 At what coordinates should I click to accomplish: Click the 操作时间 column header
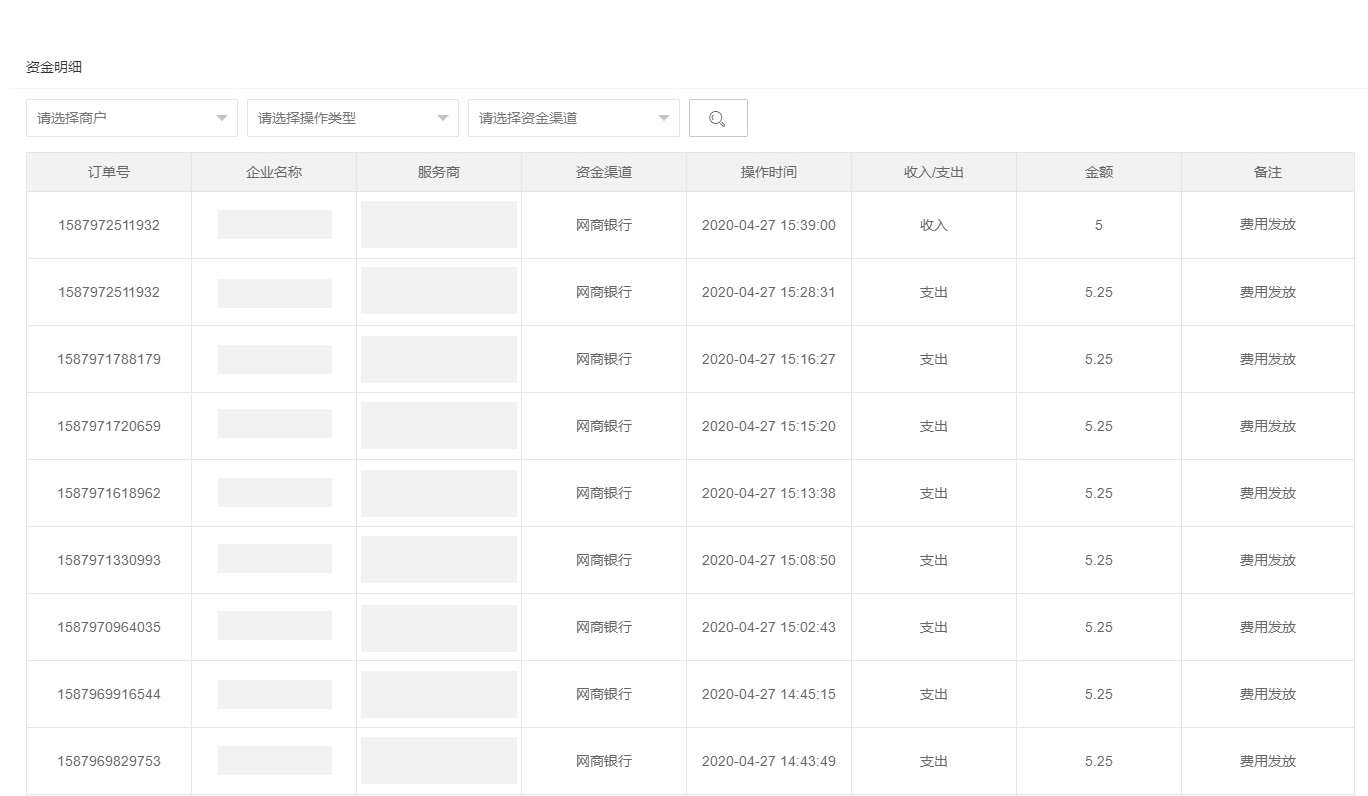tap(769, 172)
